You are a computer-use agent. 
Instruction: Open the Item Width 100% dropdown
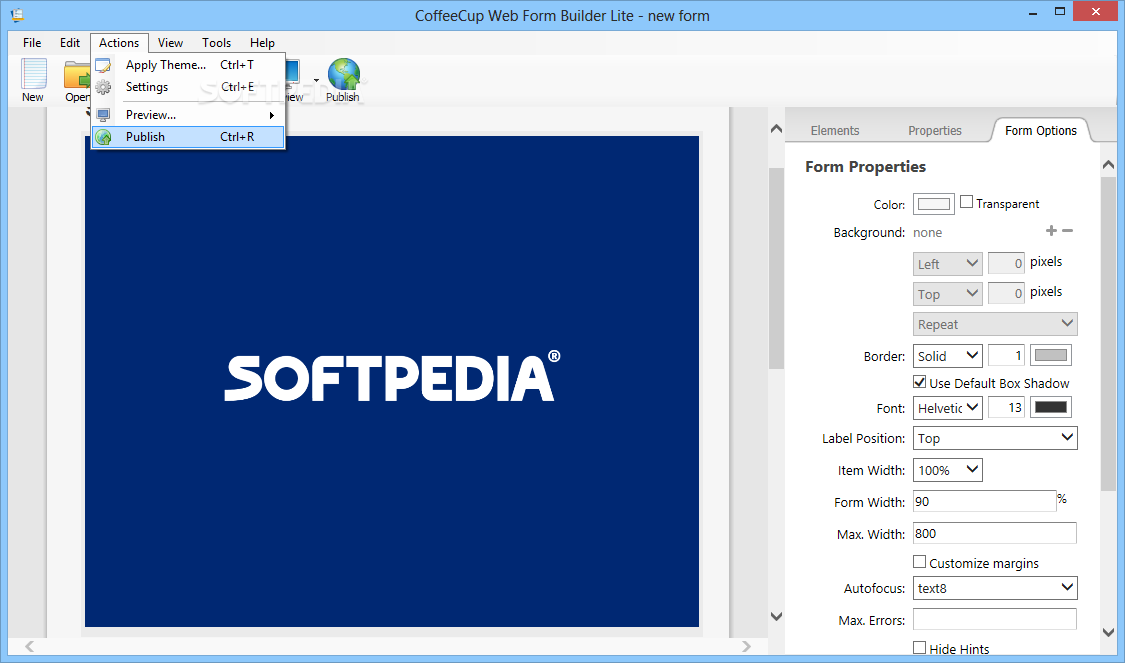tap(948, 470)
